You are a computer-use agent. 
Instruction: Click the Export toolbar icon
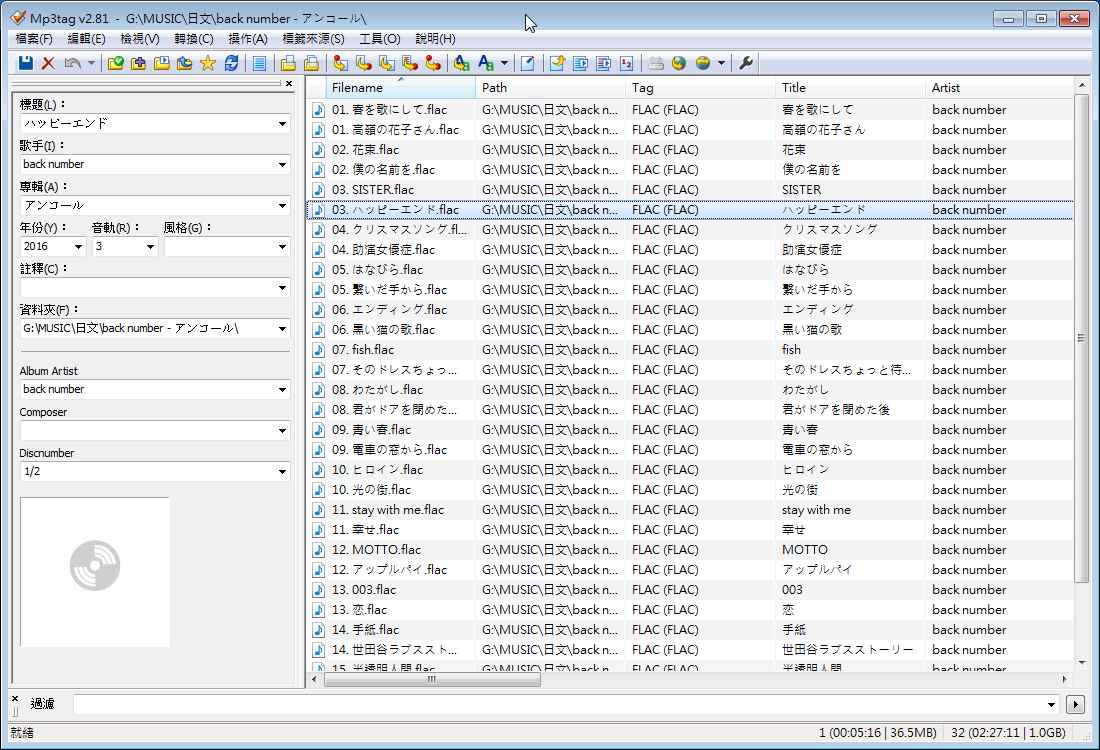[557, 63]
